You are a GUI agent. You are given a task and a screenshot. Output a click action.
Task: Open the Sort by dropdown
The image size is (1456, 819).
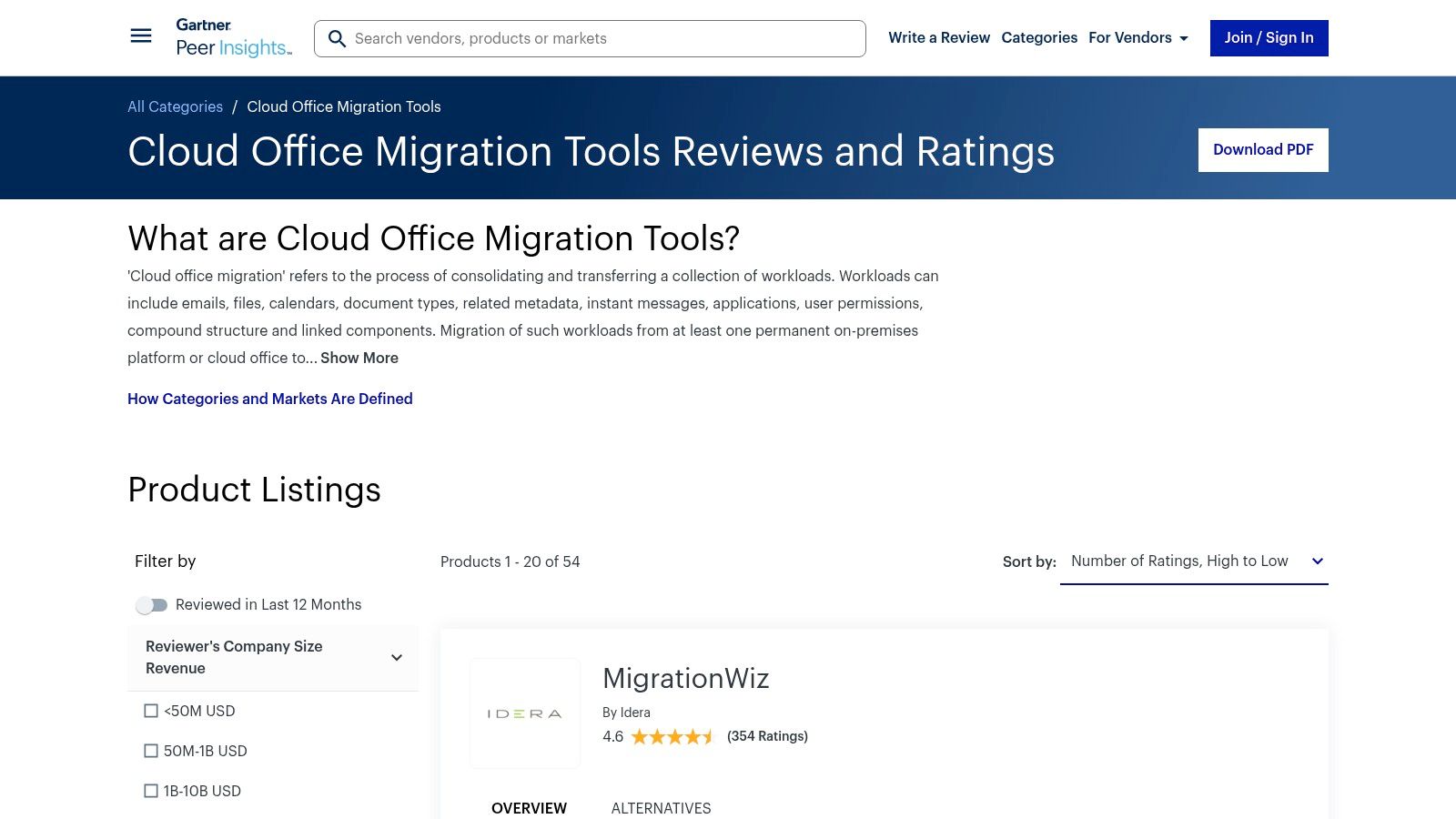tap(1194, 561)
